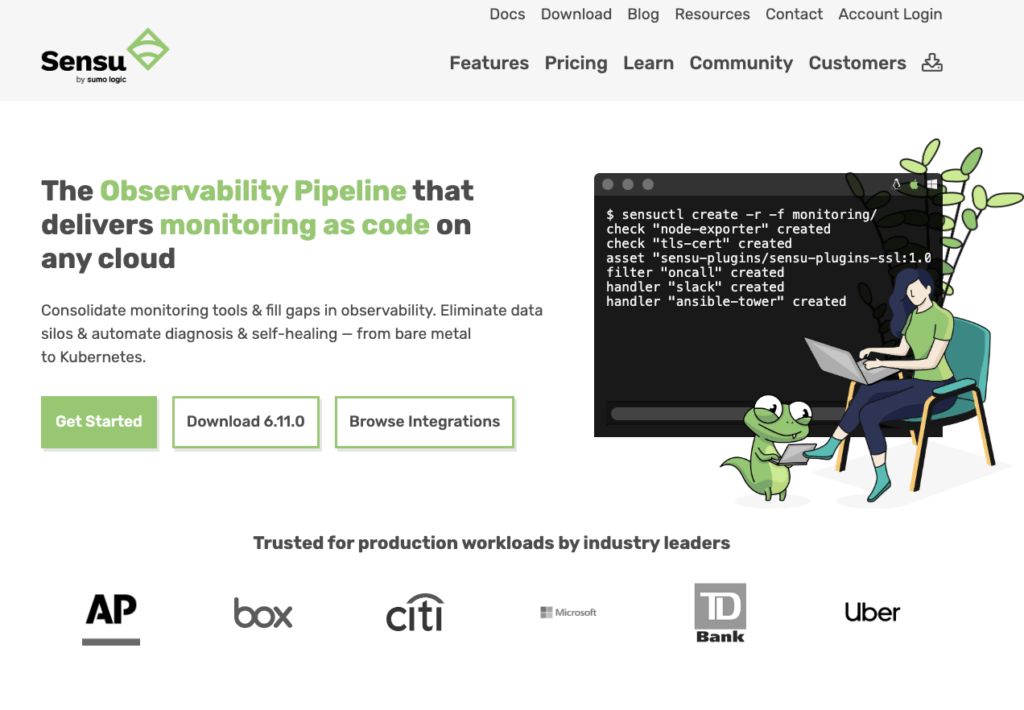The image size is (1024, 710).
Task: Go to the Contact page
Action: (x=794, y=14)
